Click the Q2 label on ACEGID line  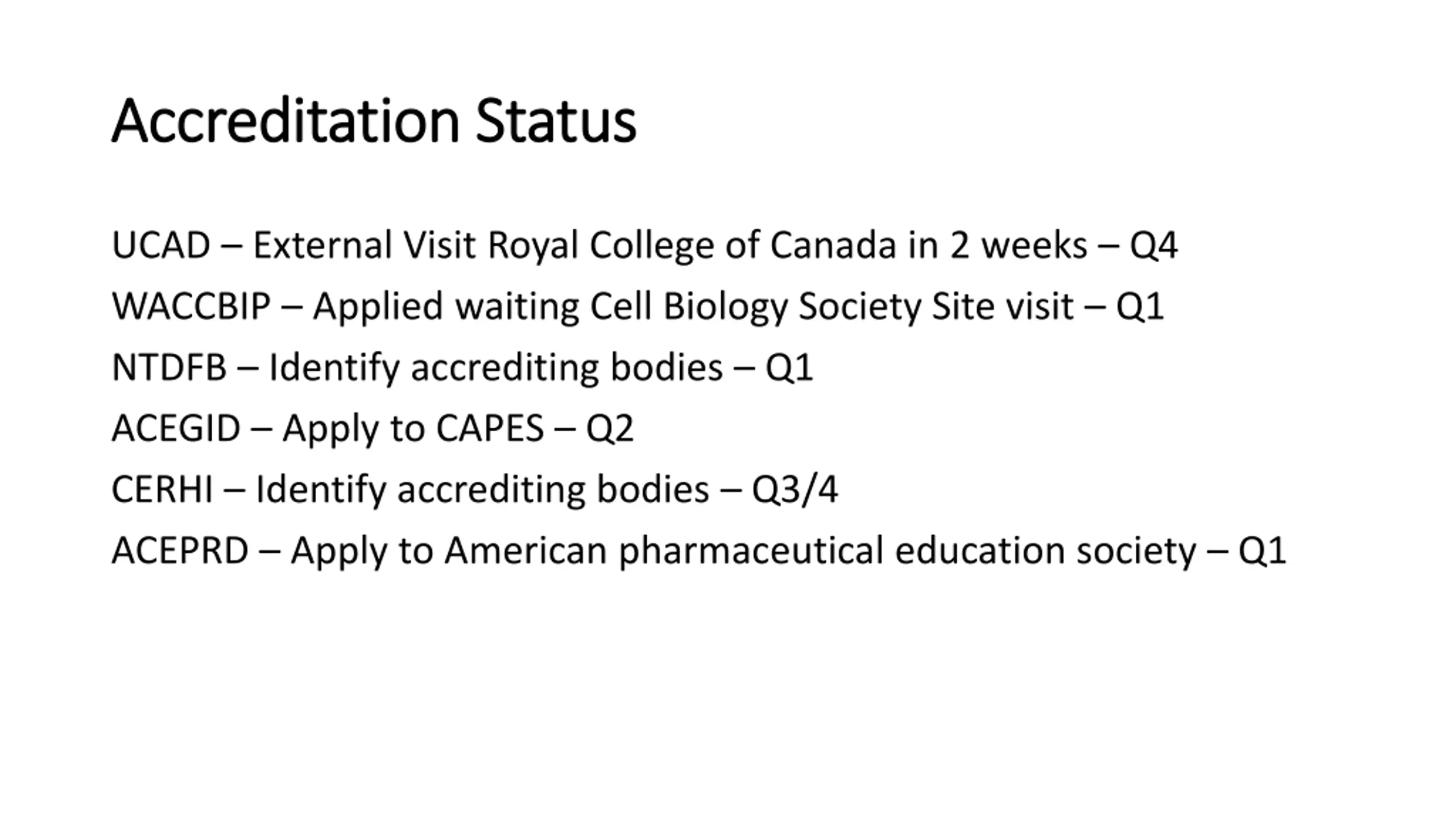click(x=610, y=429)
